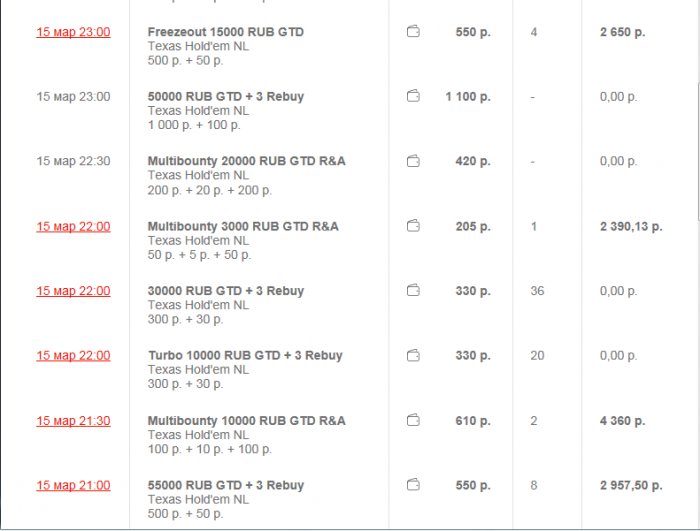The image size is (700, 531).
Task: Click wallet icon for Multibounty 20000 row
Action: click(413, 161)
